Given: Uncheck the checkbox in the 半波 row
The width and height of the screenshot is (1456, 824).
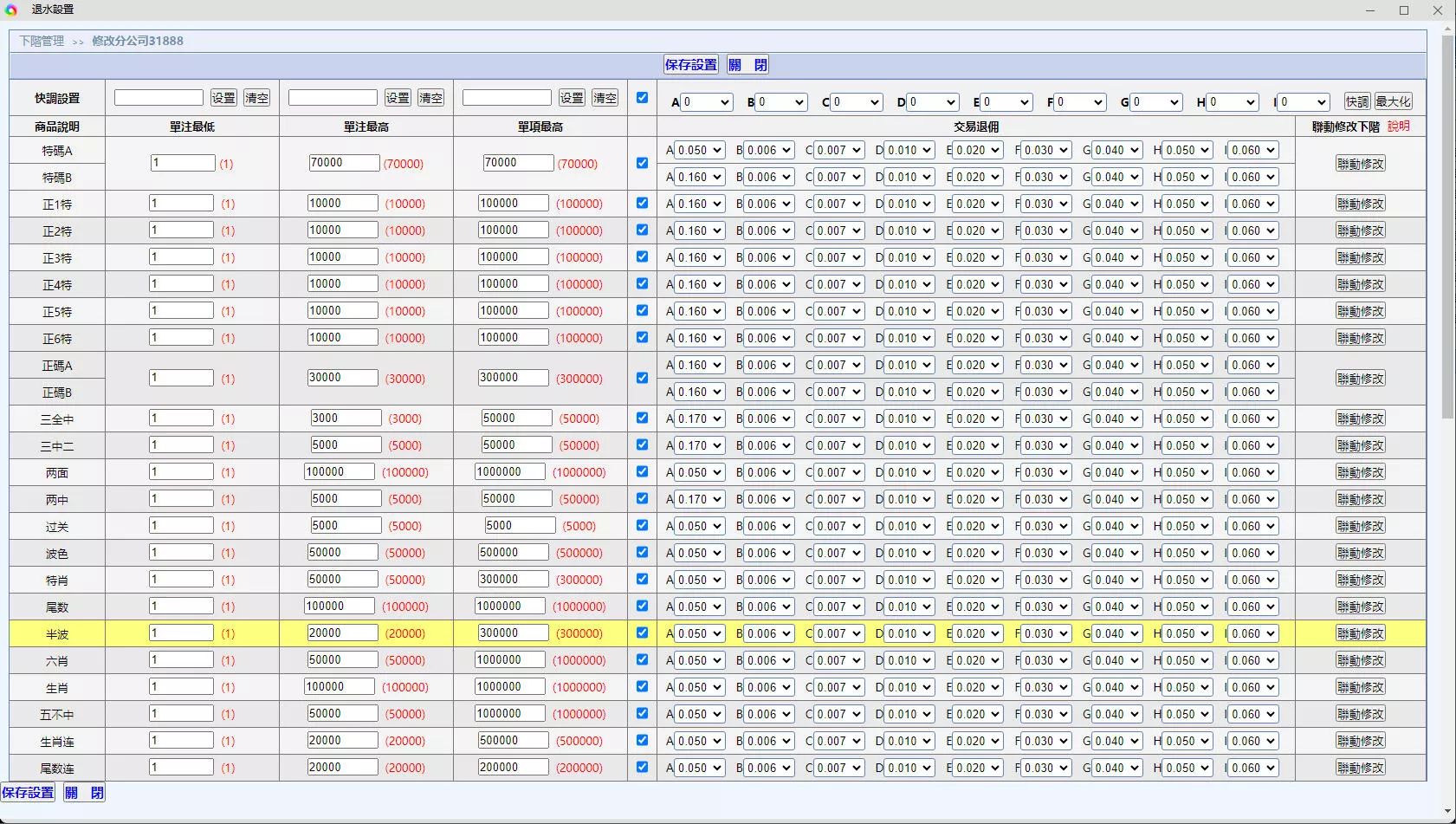Looking at the screenshot, I should [642, 633].
